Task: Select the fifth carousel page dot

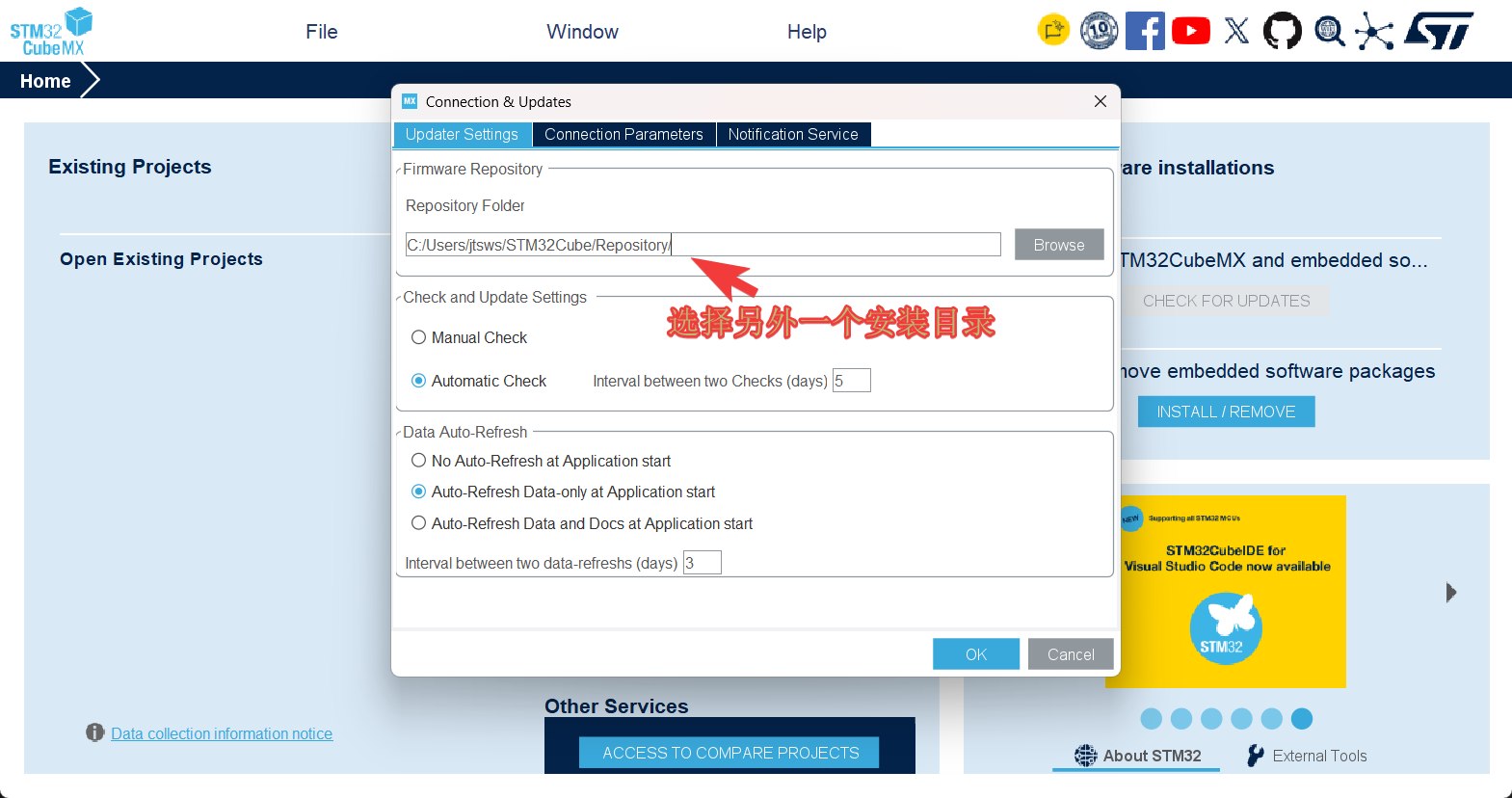Action: (1272, 718)
